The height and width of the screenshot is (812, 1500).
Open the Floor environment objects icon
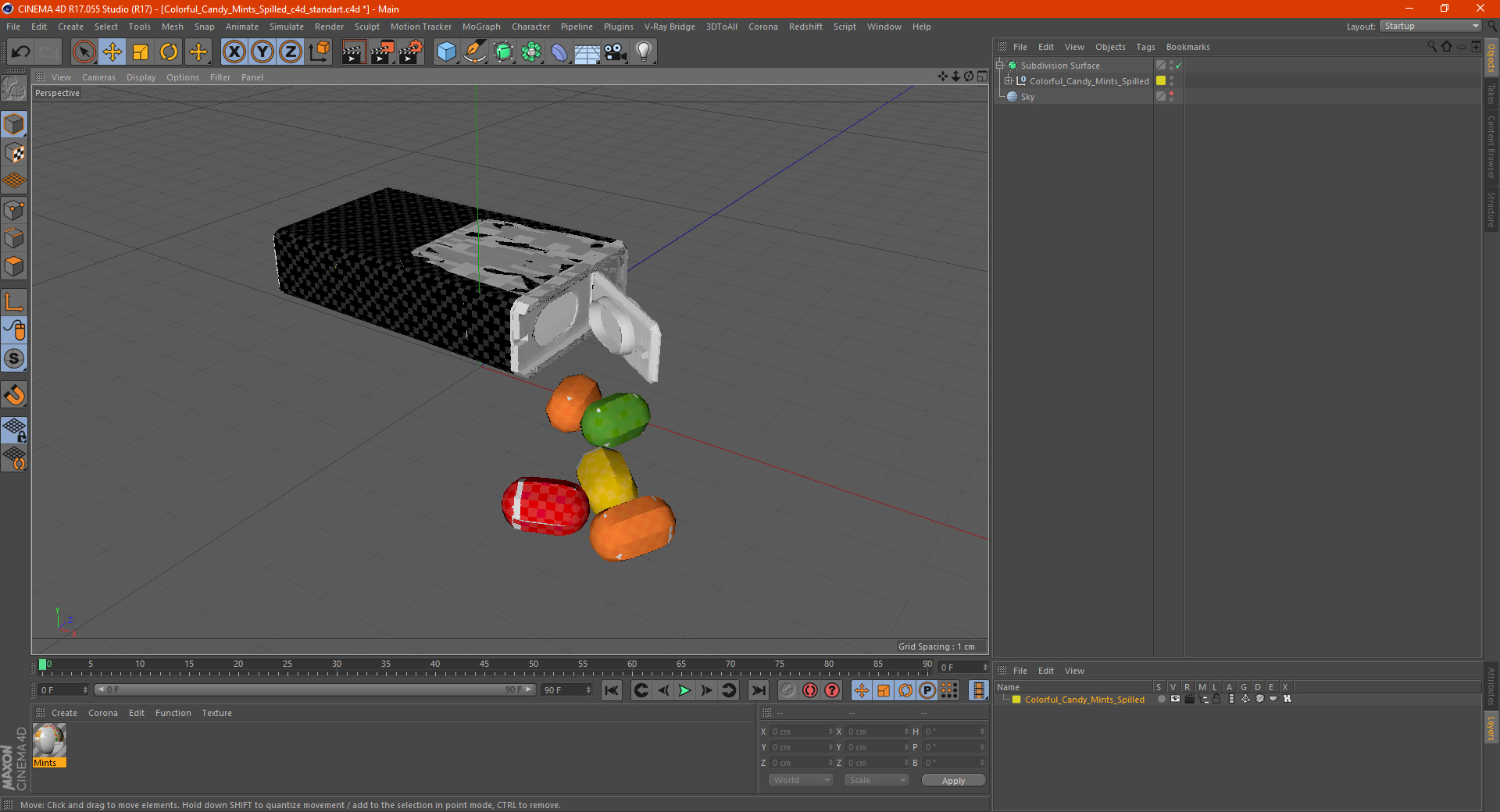(587, 52)
